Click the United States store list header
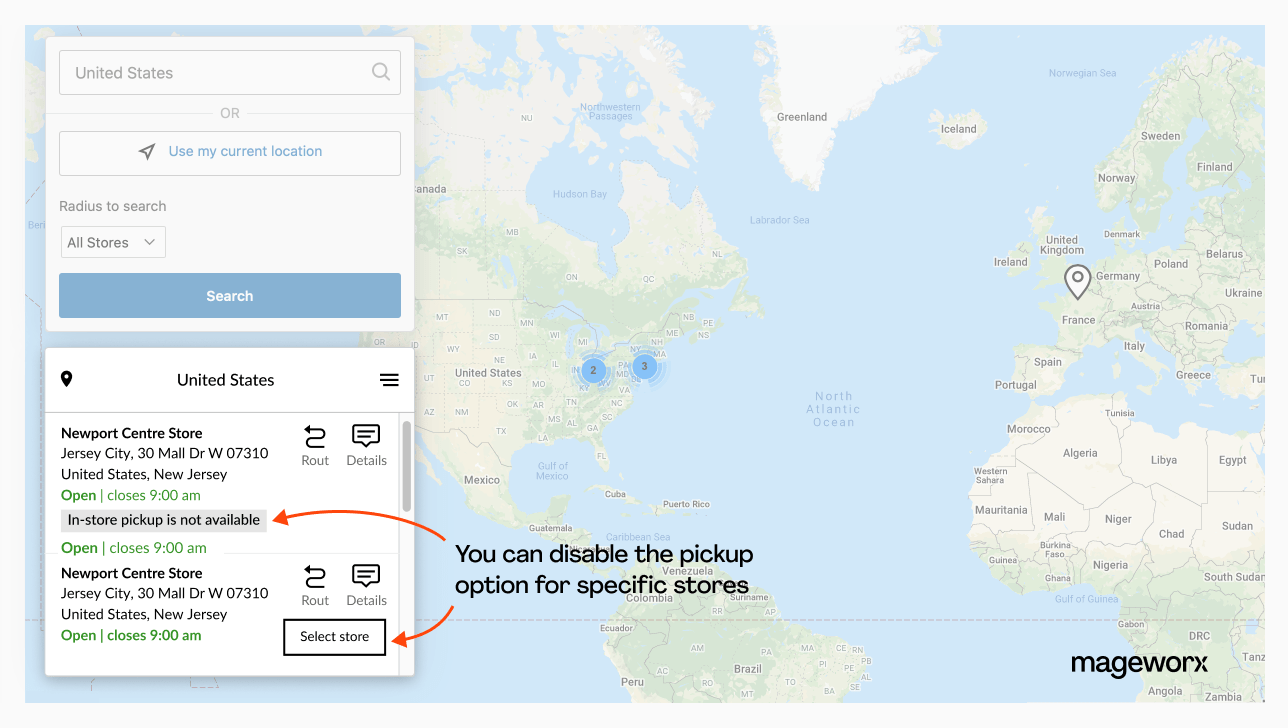 (225, 380)
